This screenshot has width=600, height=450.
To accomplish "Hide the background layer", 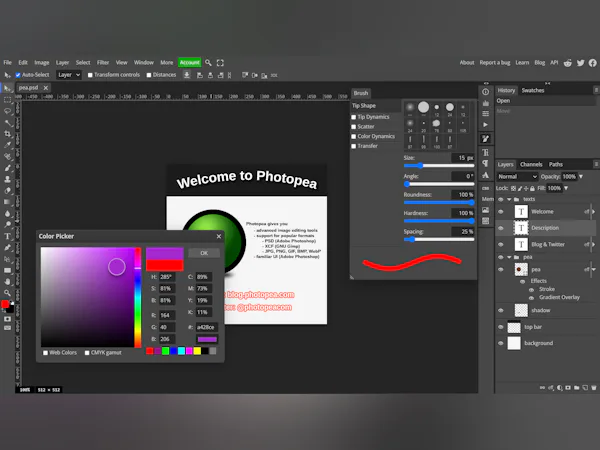I will click(501, 343).
